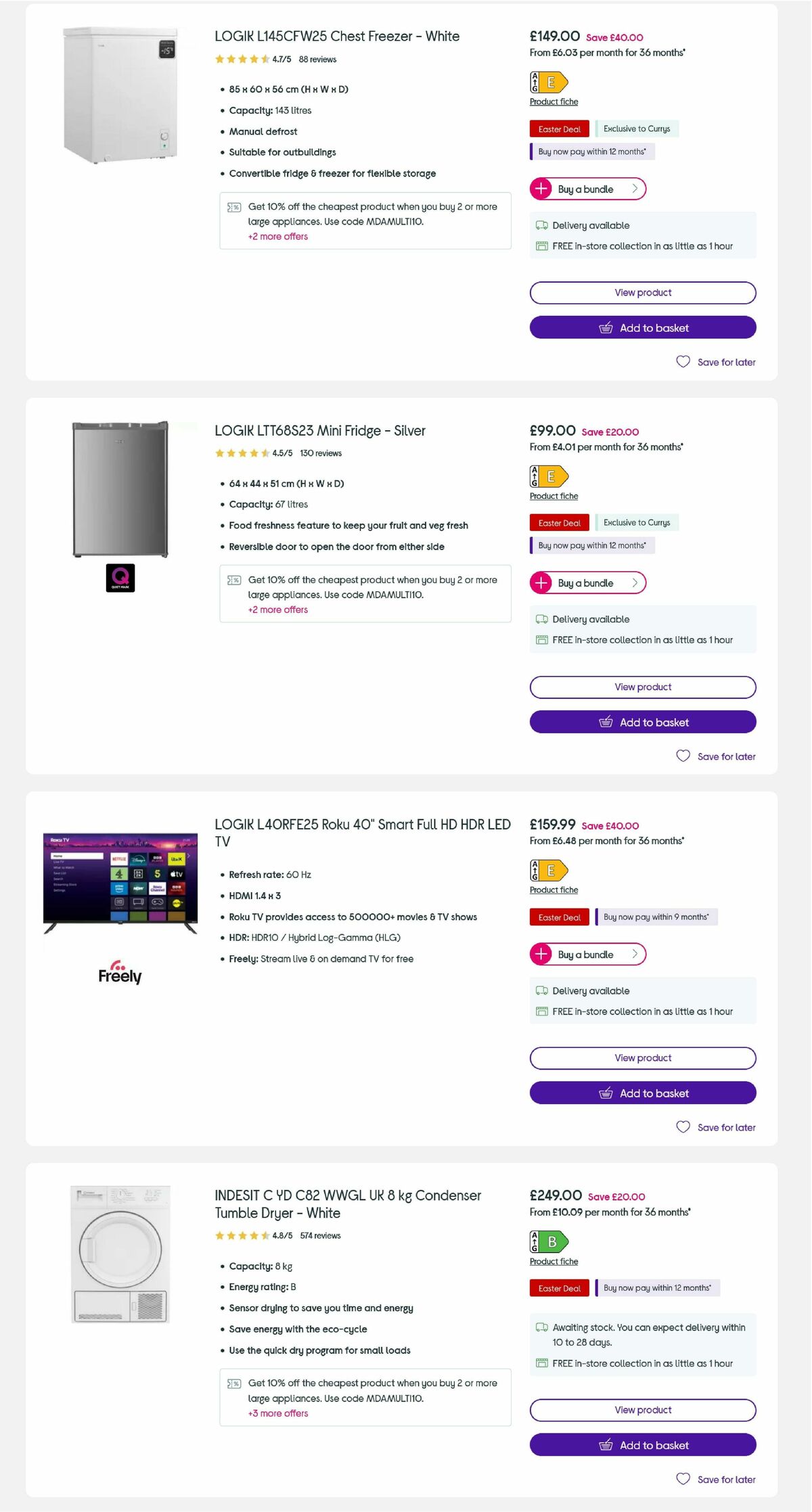Click the chevron arrow on the TV's Buy a bundle
Screen dimensions: 812x1512
click(x=634, y=955)
